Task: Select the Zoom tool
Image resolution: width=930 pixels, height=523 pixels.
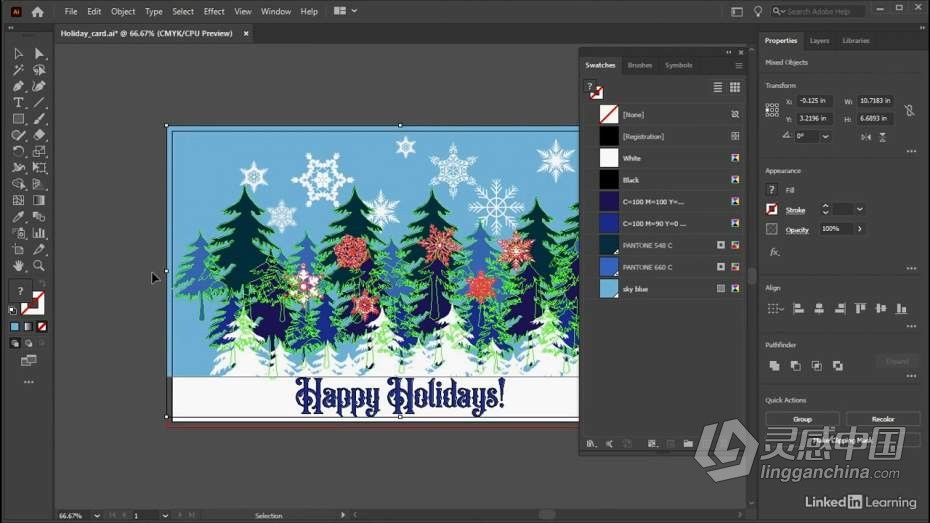Action: point(39,266)
